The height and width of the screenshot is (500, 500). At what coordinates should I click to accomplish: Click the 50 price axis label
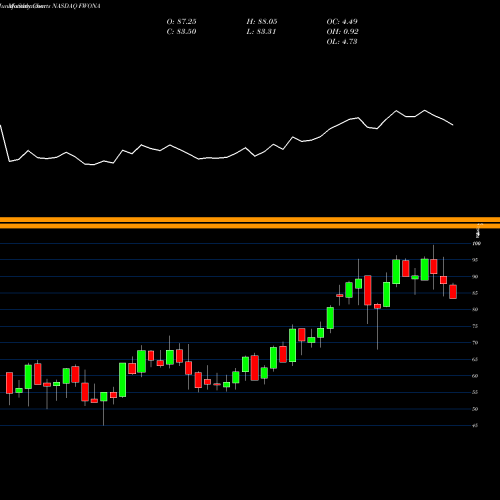(476, 409)
